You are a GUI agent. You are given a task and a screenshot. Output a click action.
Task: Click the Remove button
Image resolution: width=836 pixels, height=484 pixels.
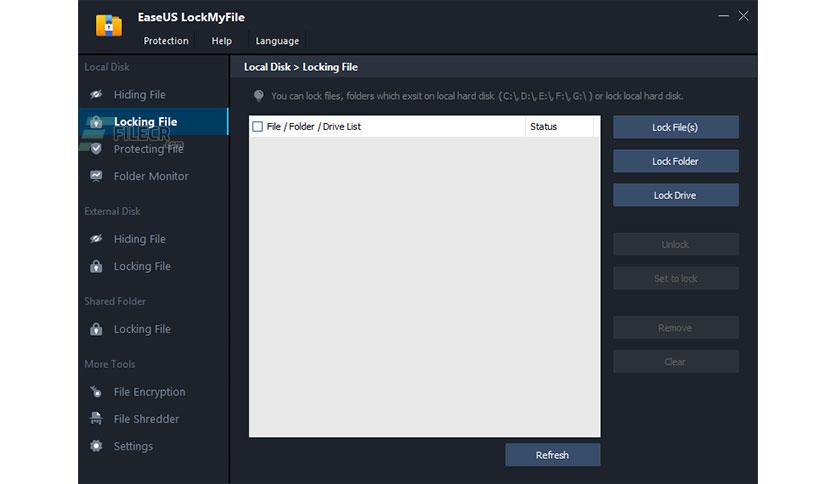pos(676,328)
